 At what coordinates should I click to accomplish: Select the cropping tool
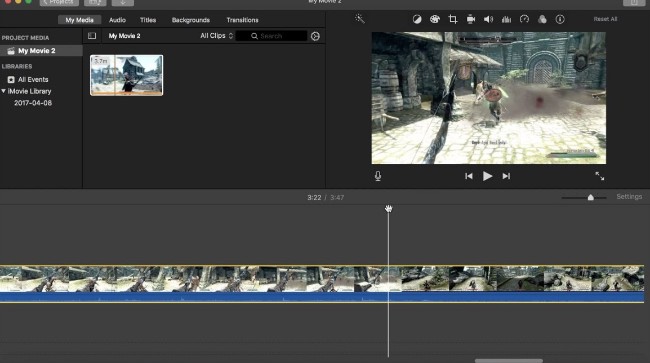(453, 19)
